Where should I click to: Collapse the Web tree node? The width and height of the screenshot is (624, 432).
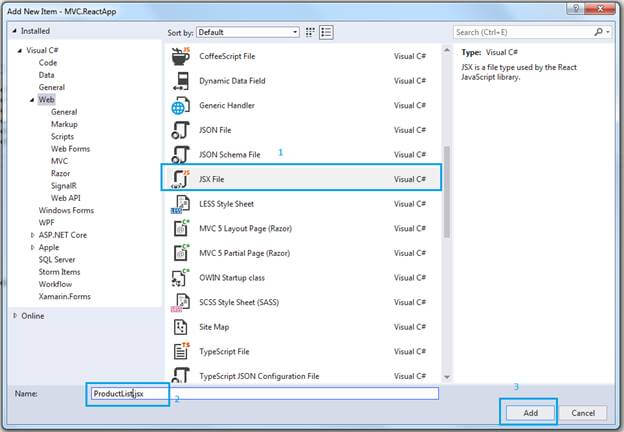coord(32,100)
